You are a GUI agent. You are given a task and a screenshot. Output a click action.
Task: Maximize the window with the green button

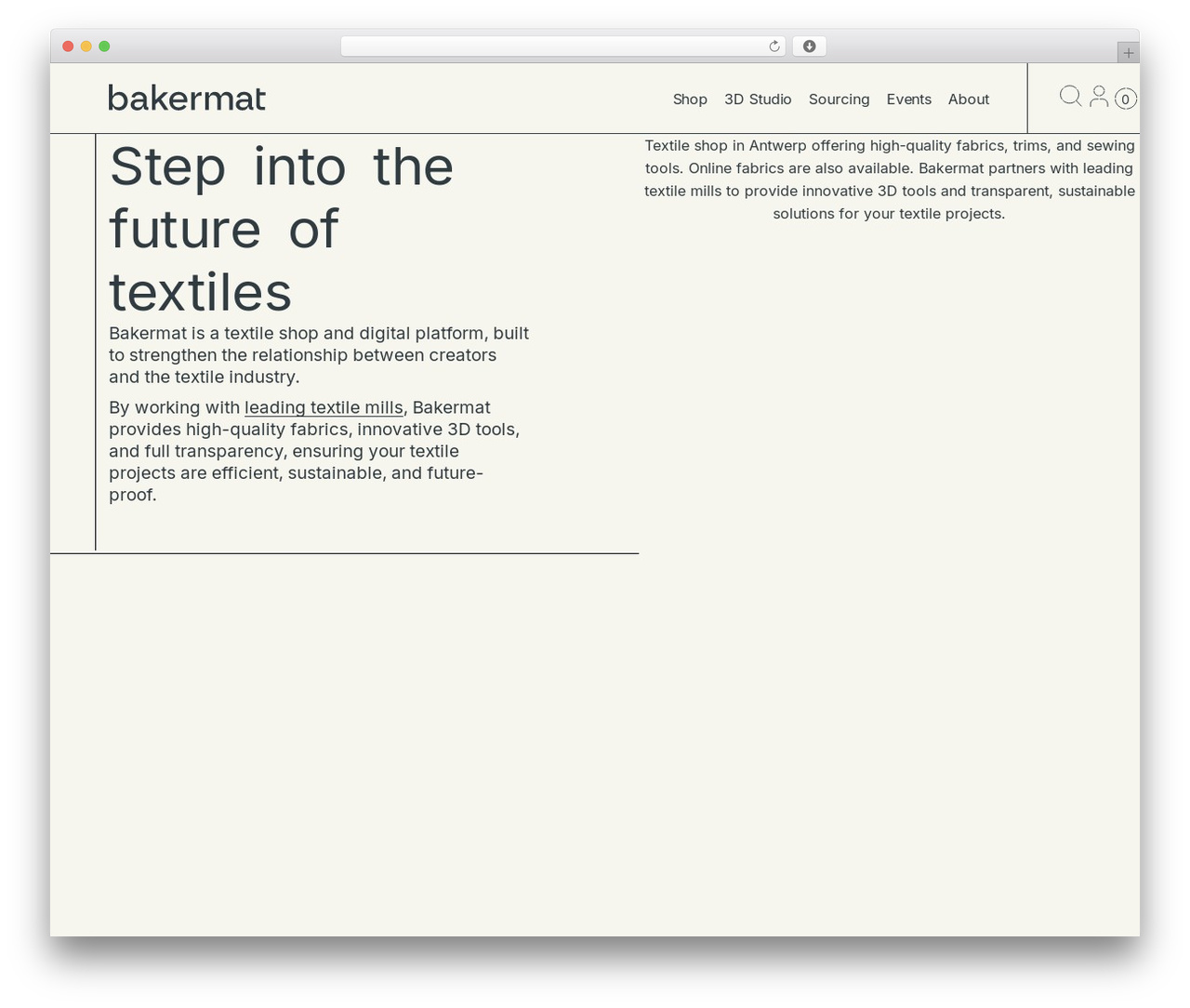tap(104, 46)
